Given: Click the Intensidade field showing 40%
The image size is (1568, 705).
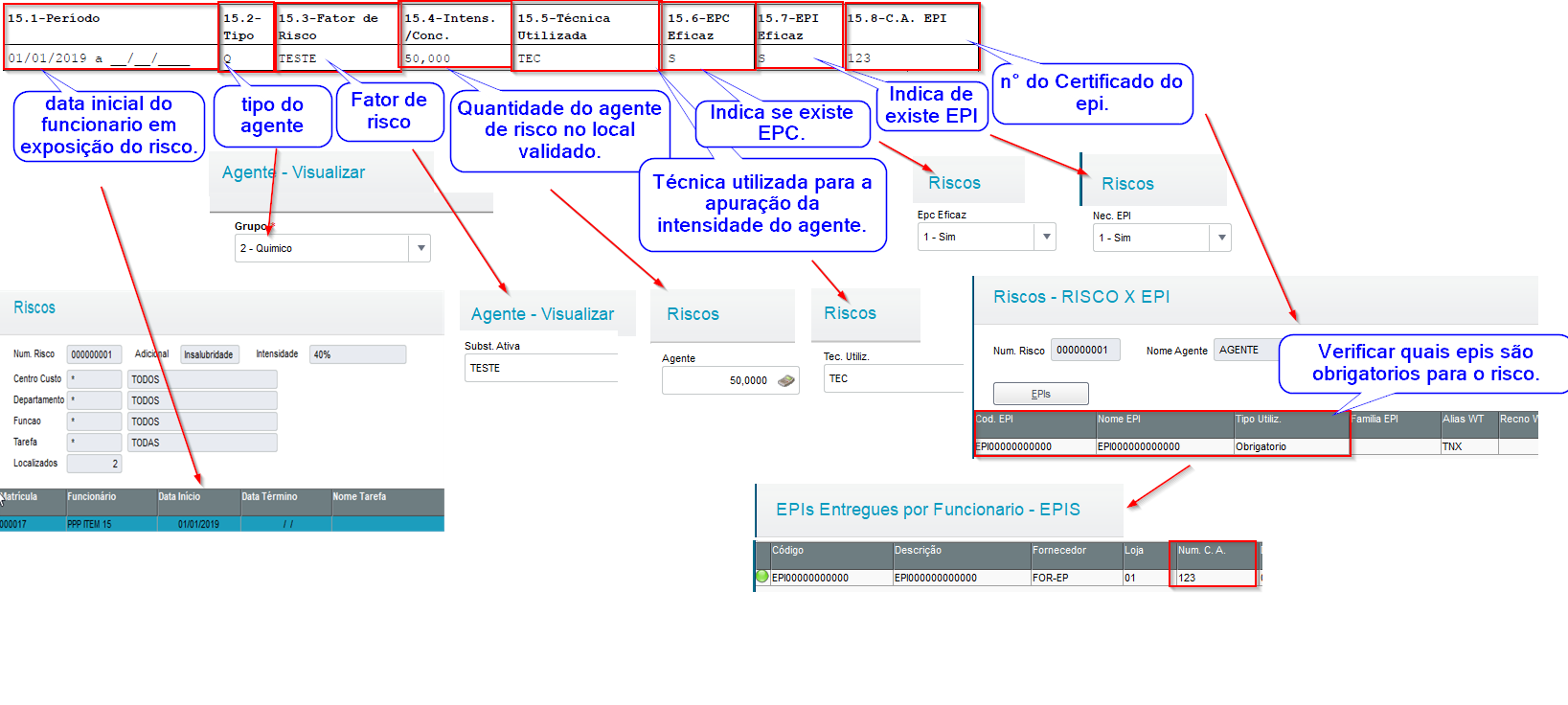Looking at the screenshot, I should coord(357,354).
